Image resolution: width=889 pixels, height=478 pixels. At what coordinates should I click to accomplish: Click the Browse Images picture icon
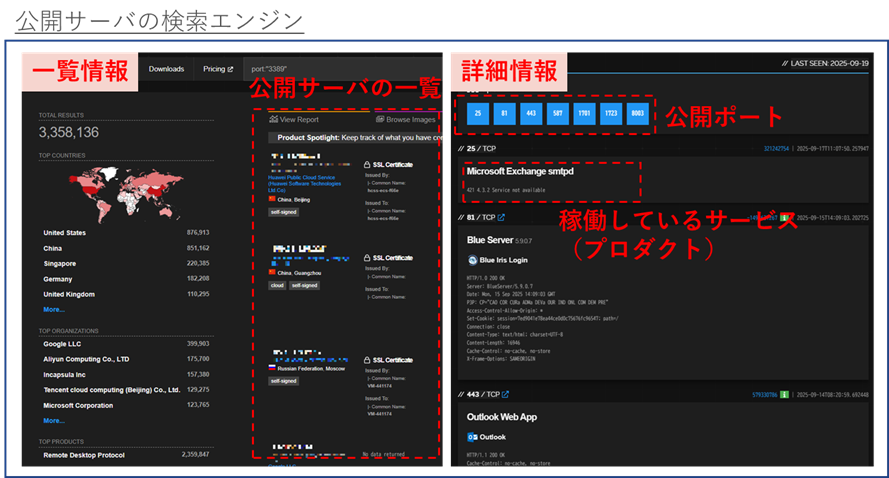pyautogui.click(x=380, y=119)
